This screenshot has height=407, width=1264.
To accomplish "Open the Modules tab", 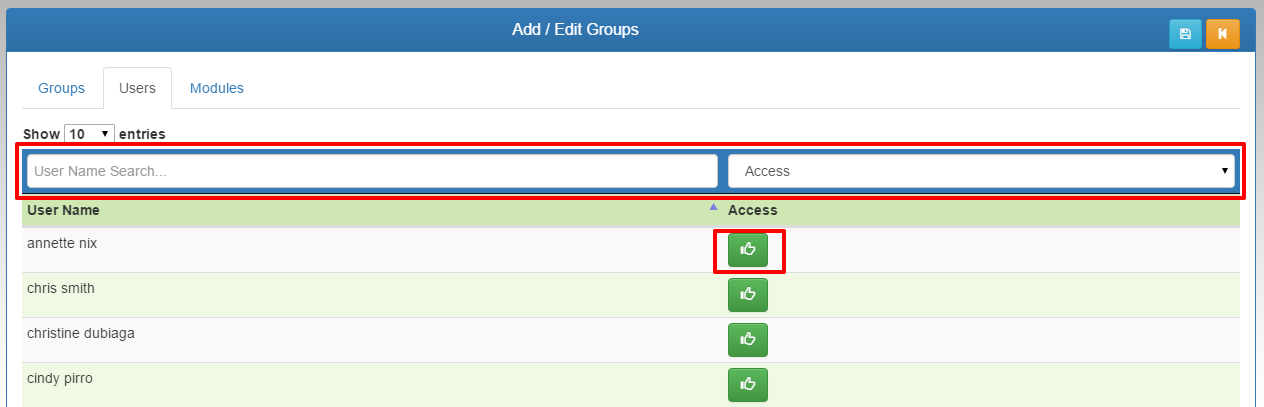I will 217,88.
